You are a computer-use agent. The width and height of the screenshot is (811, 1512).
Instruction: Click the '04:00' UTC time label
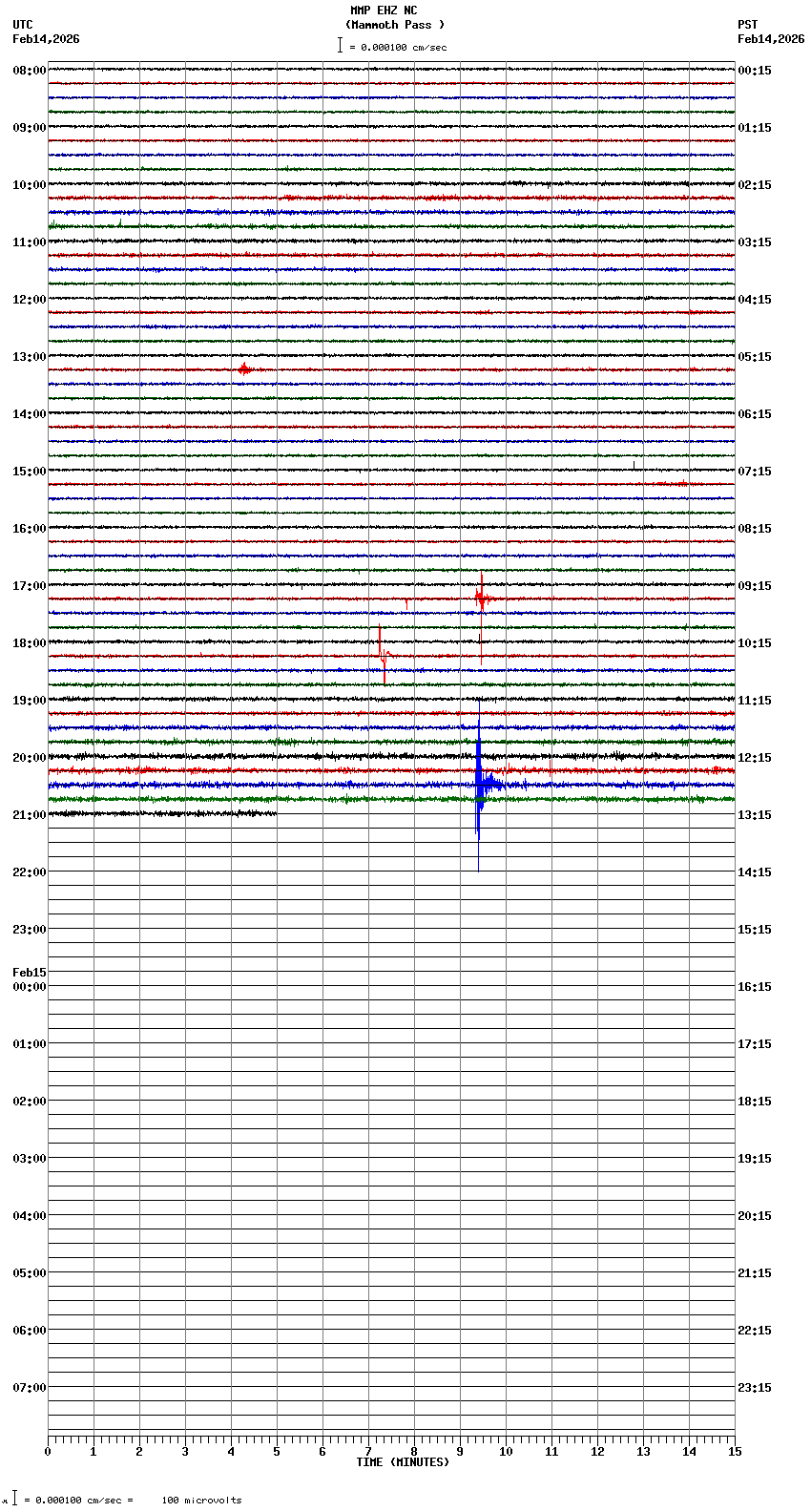click(x=30, y=1216)
